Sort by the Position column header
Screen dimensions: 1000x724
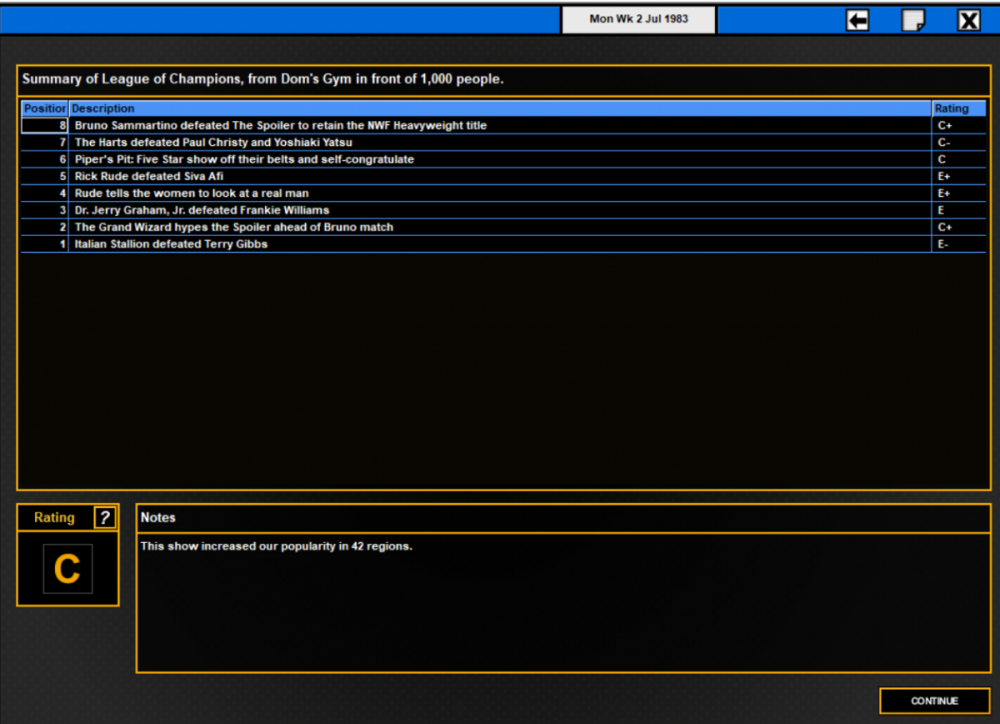click(x=45, y=108)
